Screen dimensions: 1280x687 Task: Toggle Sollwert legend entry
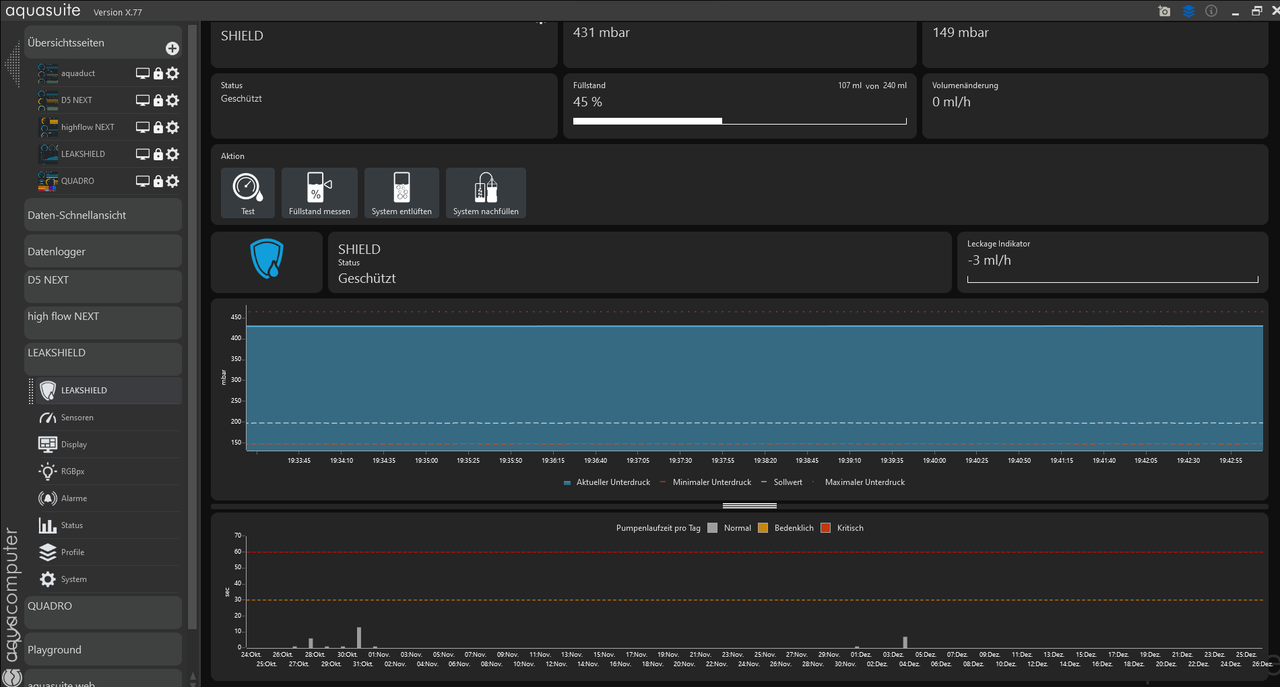tap(782, 482)
